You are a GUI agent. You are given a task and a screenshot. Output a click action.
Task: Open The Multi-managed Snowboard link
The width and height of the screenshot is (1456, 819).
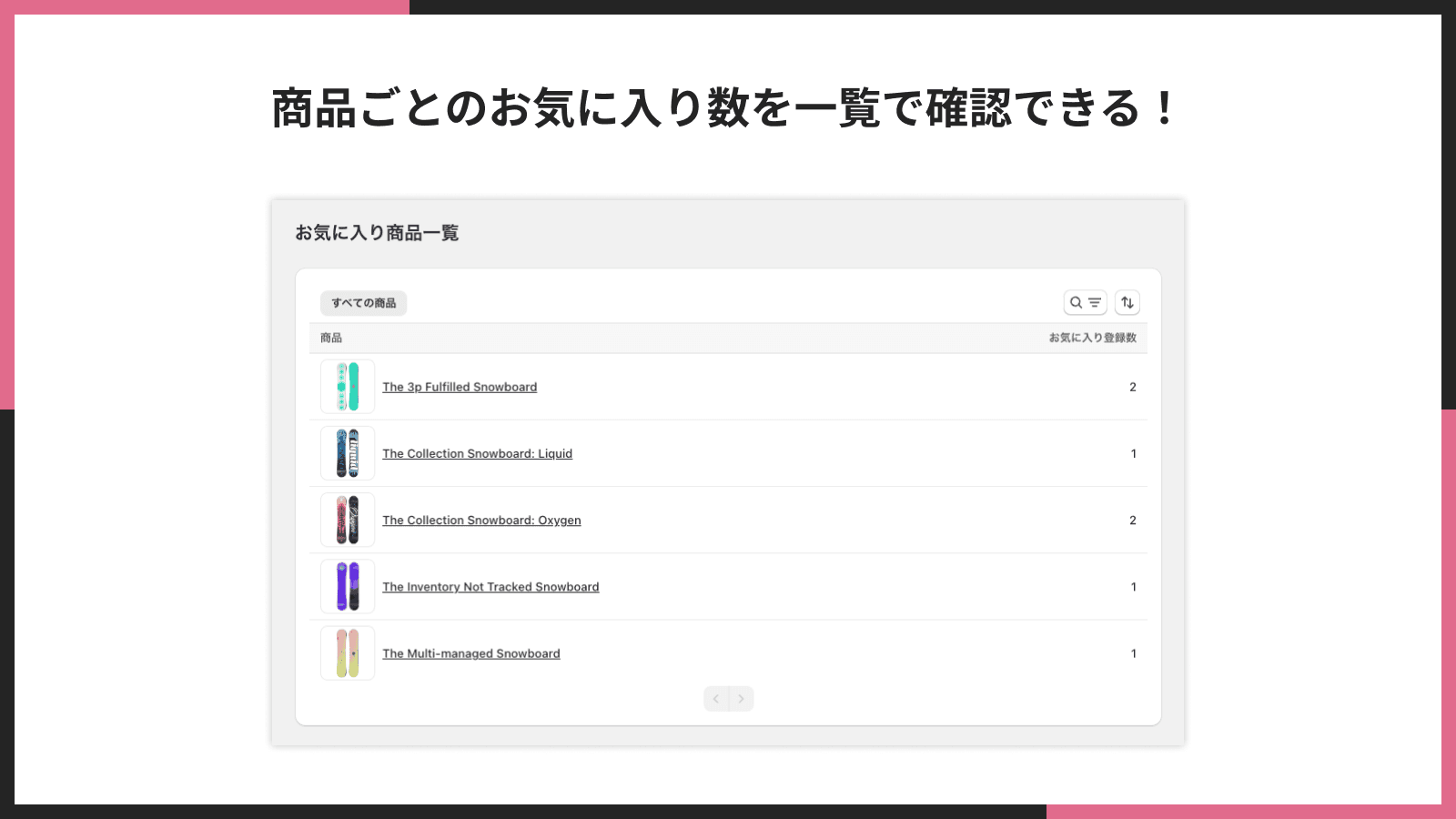470,654
